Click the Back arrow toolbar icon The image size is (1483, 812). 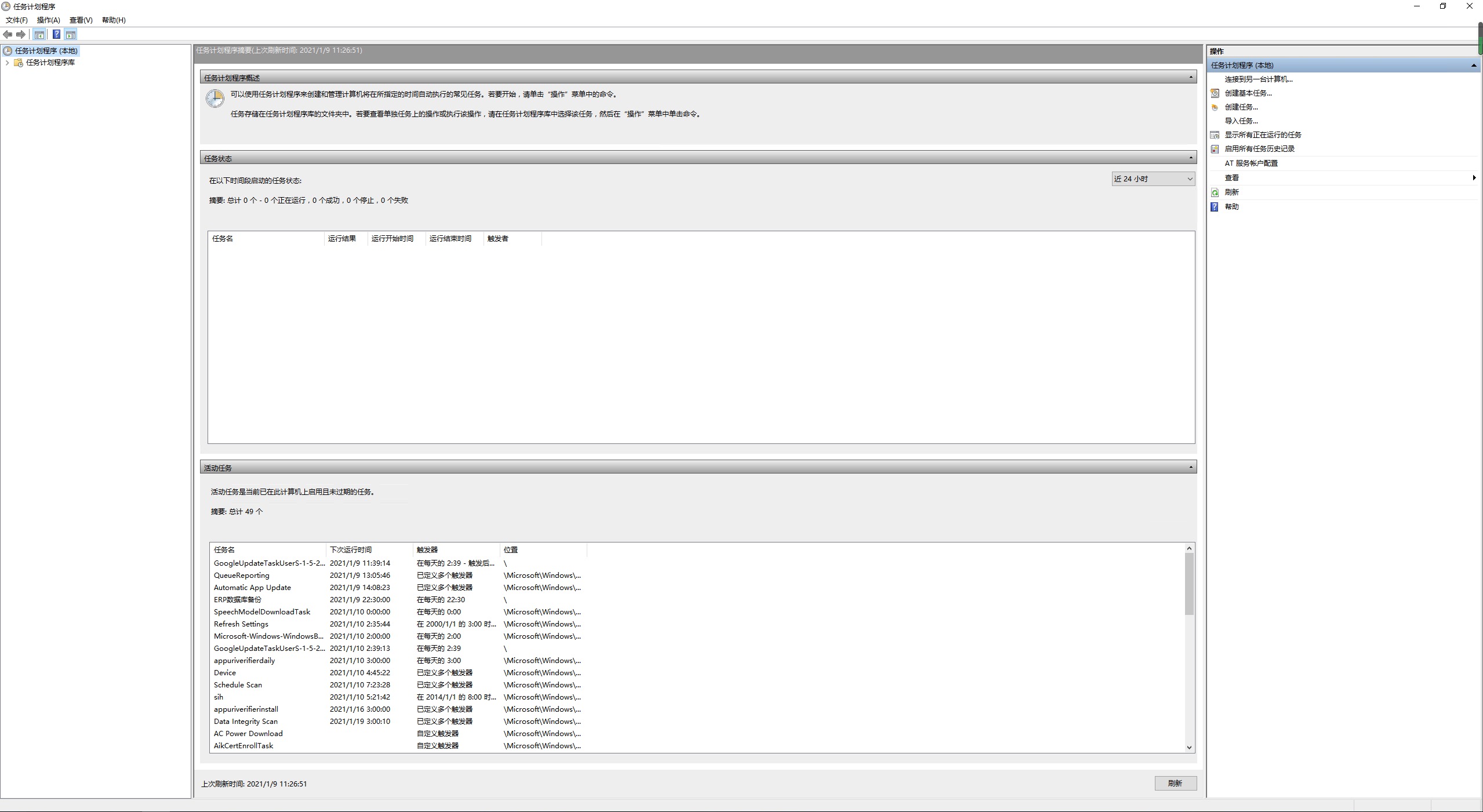[8, 35]
